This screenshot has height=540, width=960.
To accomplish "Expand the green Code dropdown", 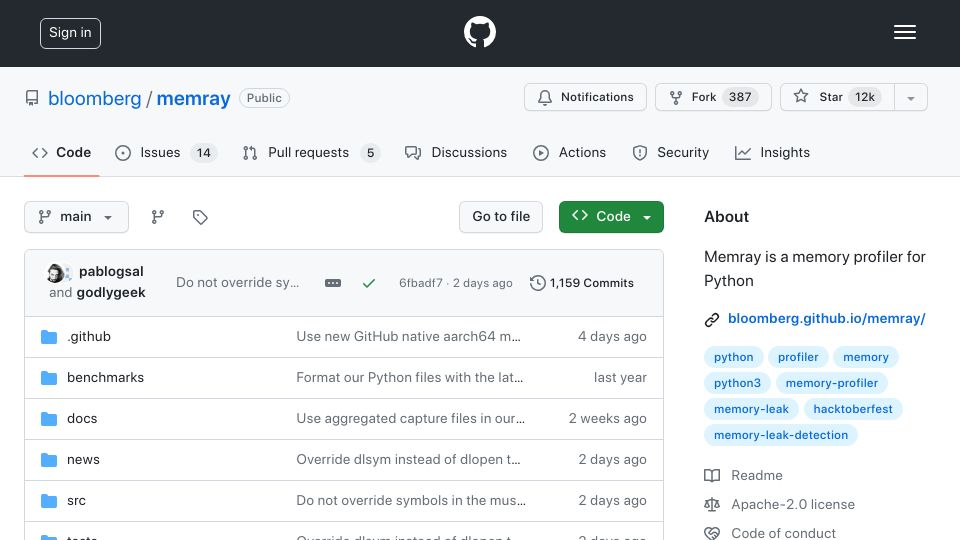I will pos(611,217).
